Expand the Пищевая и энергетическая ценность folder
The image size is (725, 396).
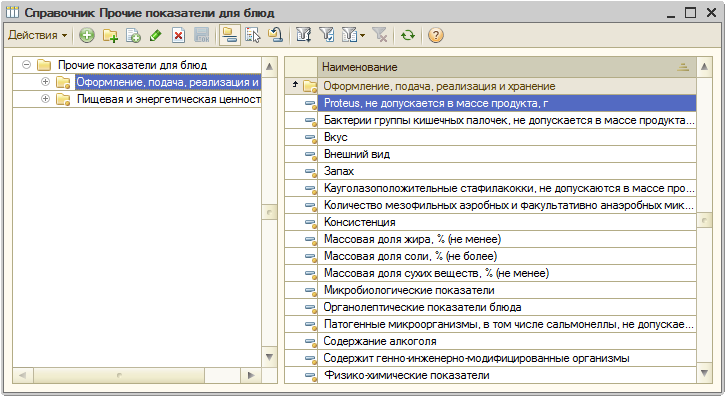click(x=45, y=99)
